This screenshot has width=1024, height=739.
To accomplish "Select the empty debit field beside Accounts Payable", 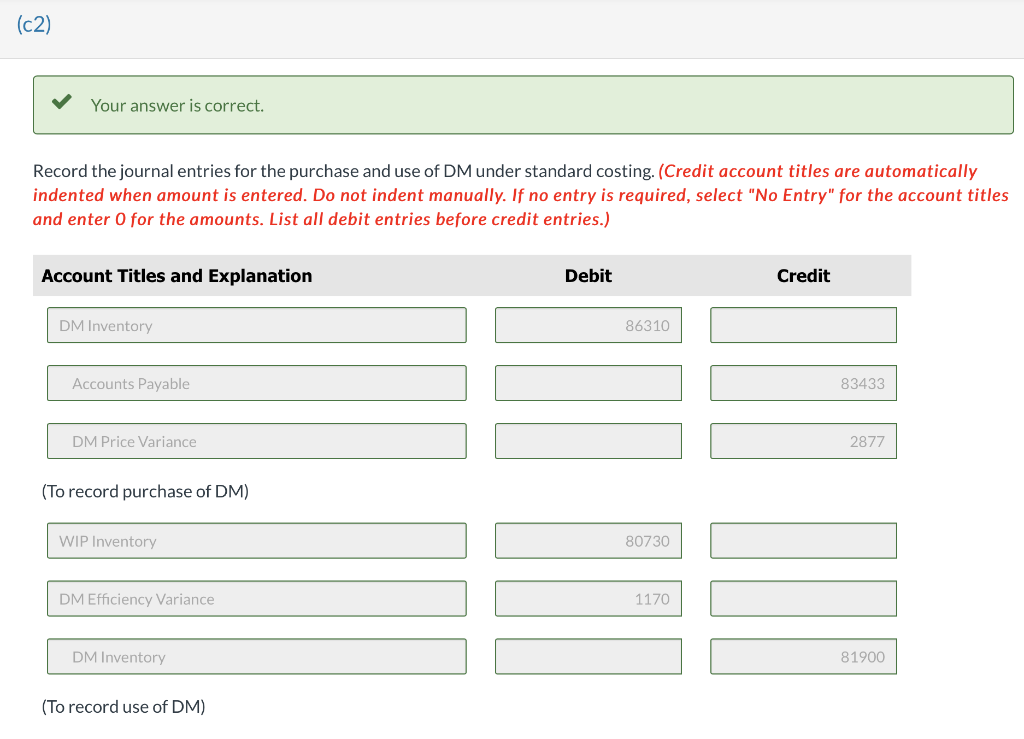I will pyautogui.click(x=588, y=383).
